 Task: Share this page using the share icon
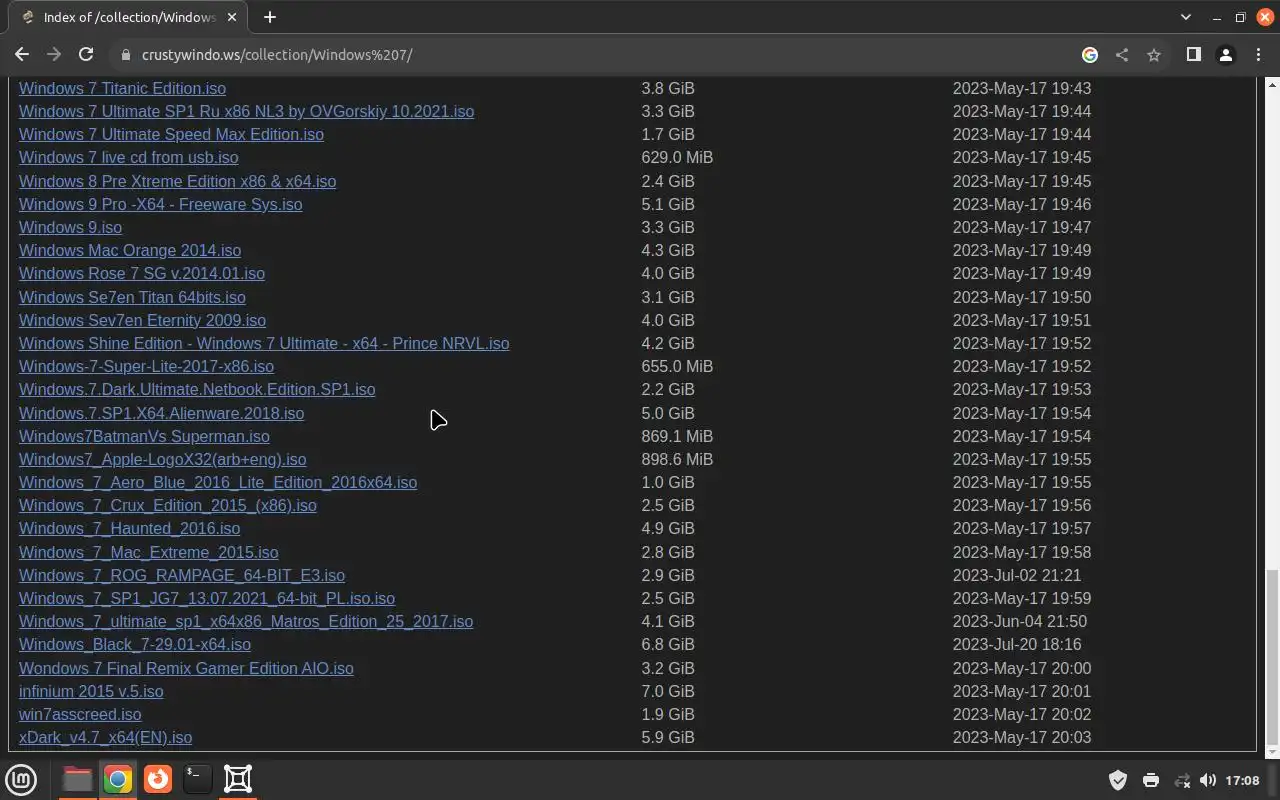pos(1122,55)
